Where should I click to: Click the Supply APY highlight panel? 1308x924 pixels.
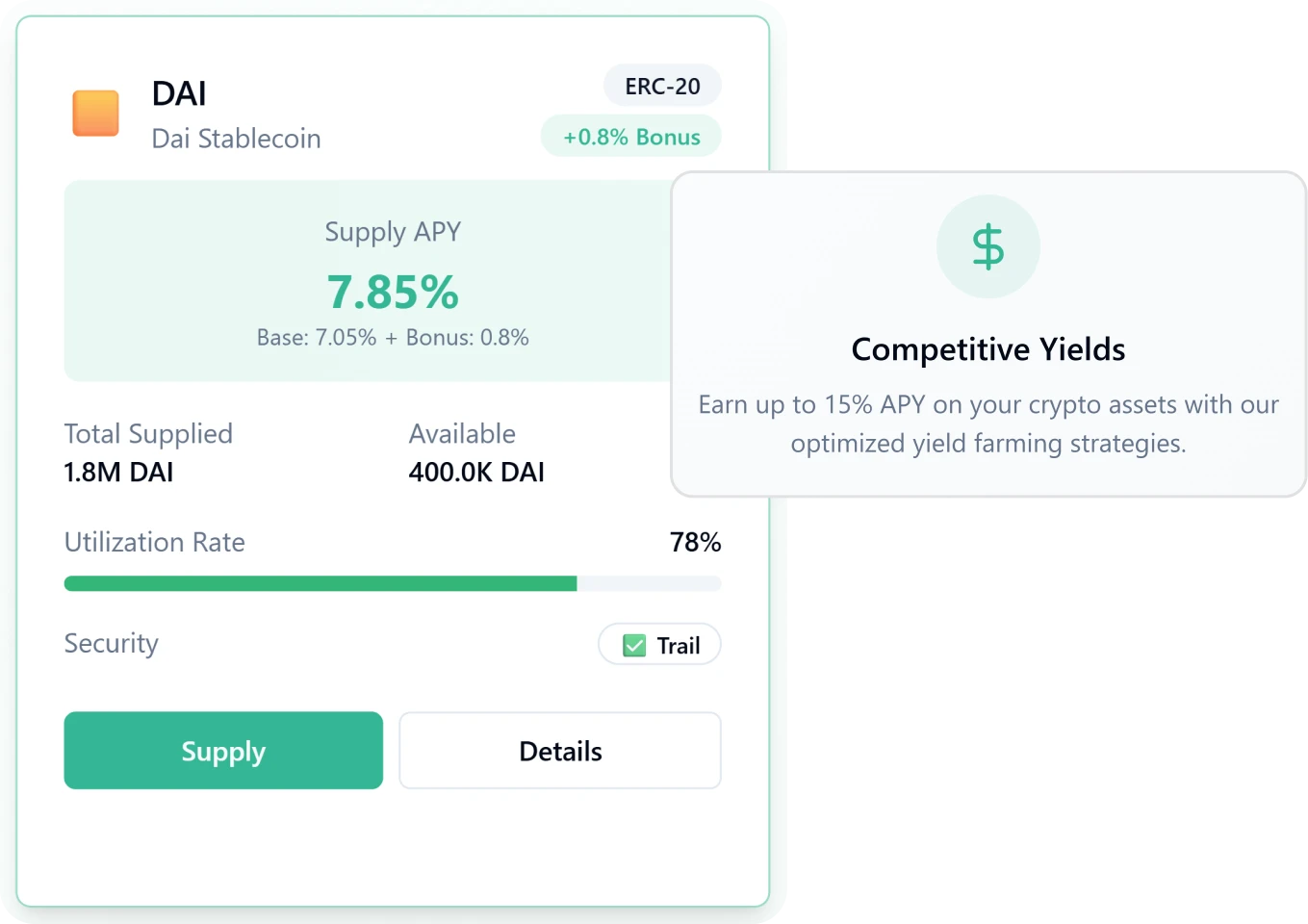point(393,279)
